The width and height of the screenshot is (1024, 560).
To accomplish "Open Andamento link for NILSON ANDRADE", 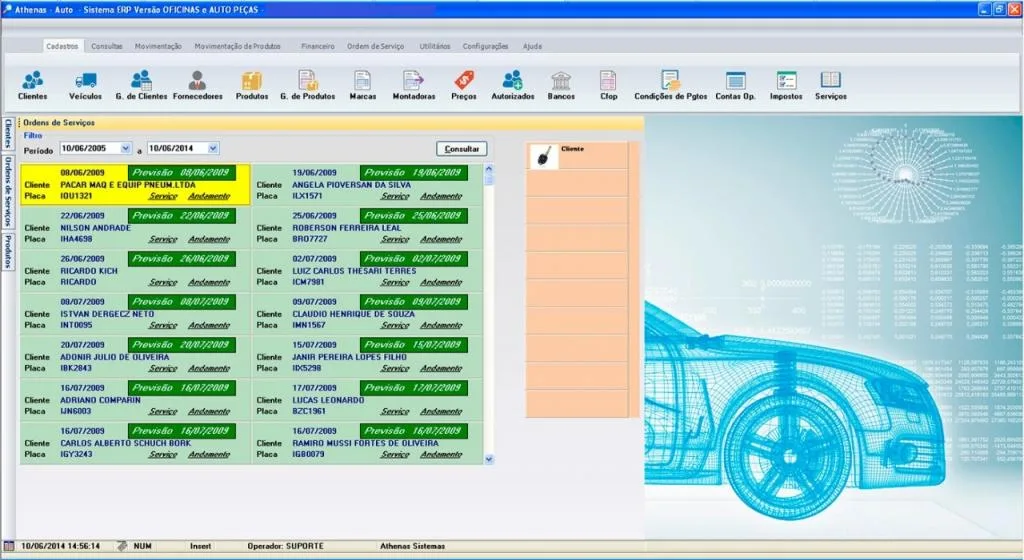I will click(209, 240).
